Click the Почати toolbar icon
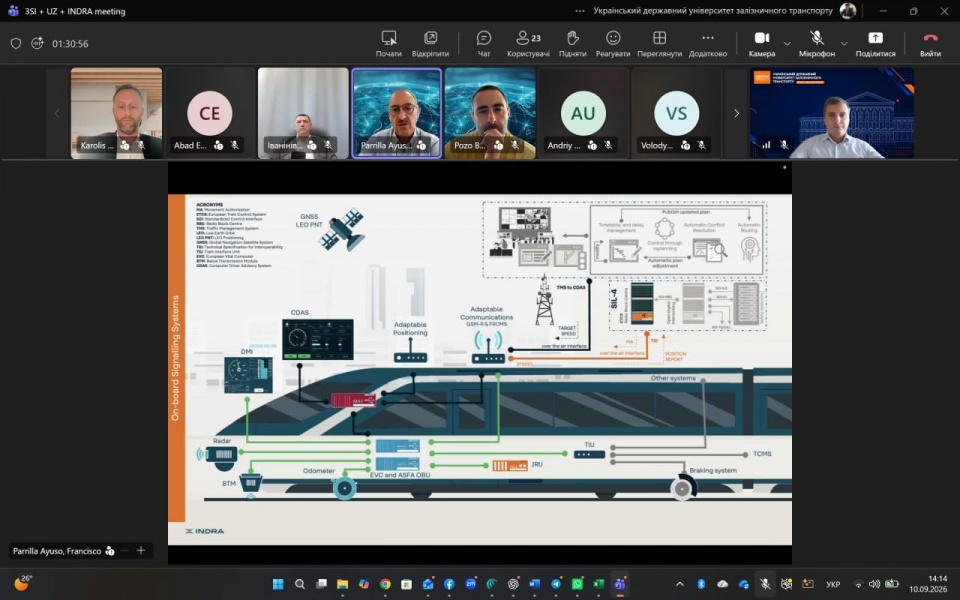The height and width of the screenshot is (600, 960). click(389, 43)
